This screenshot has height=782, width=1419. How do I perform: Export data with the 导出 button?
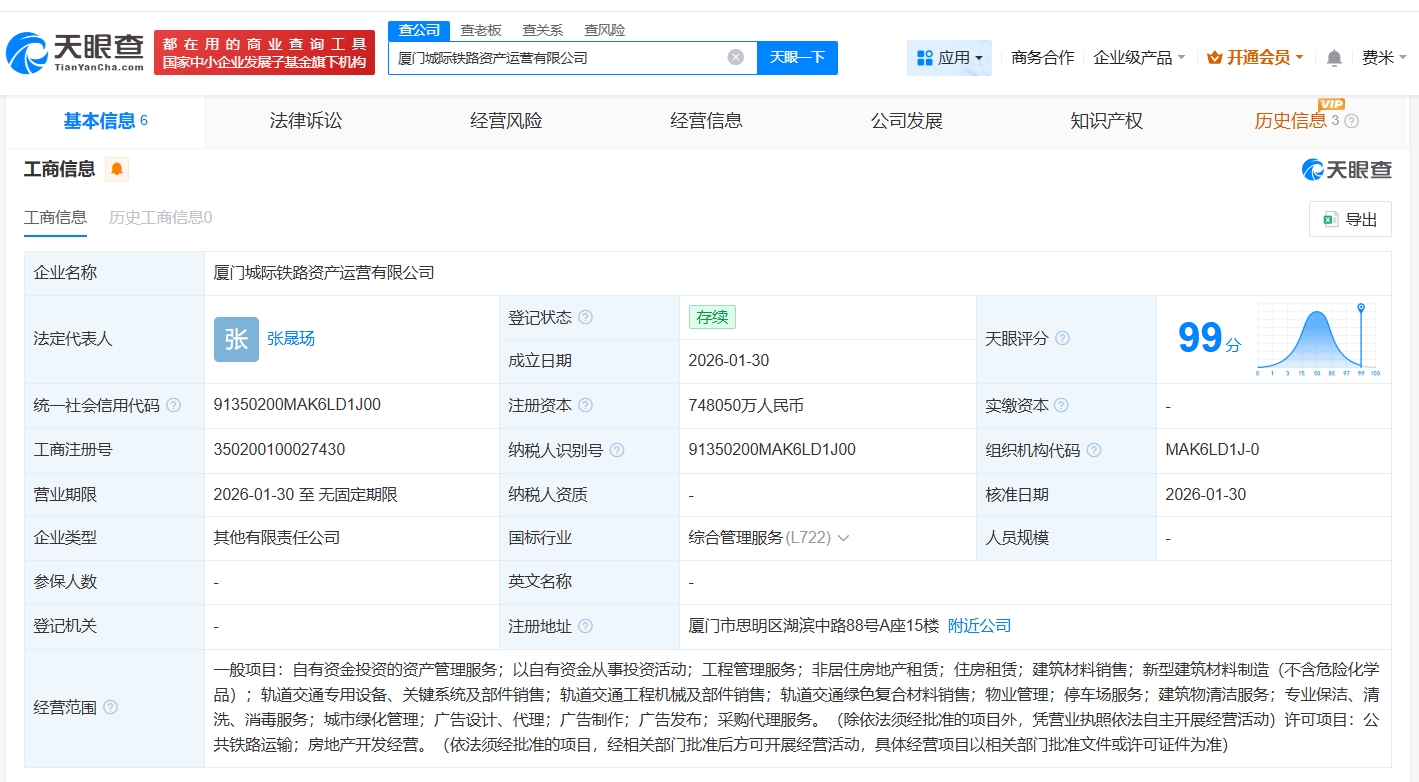[x=1350, y=220]
